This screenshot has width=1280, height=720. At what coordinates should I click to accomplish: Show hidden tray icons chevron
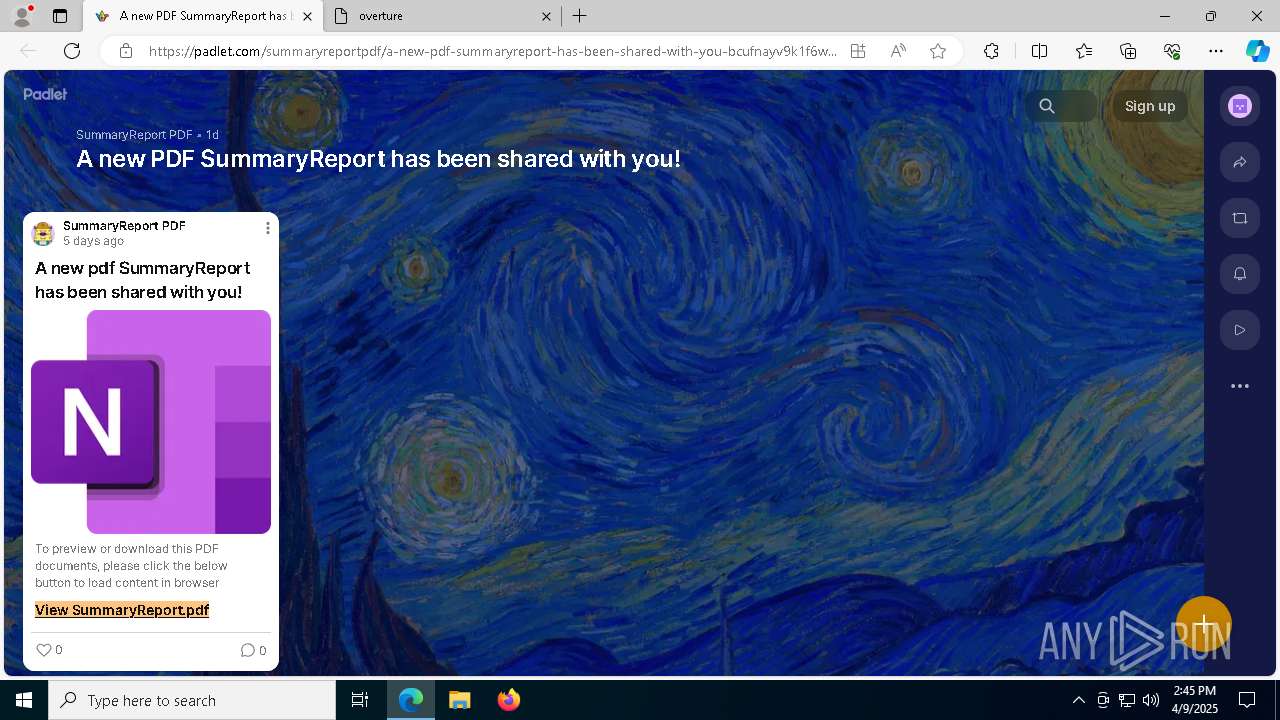(1079, 700)
